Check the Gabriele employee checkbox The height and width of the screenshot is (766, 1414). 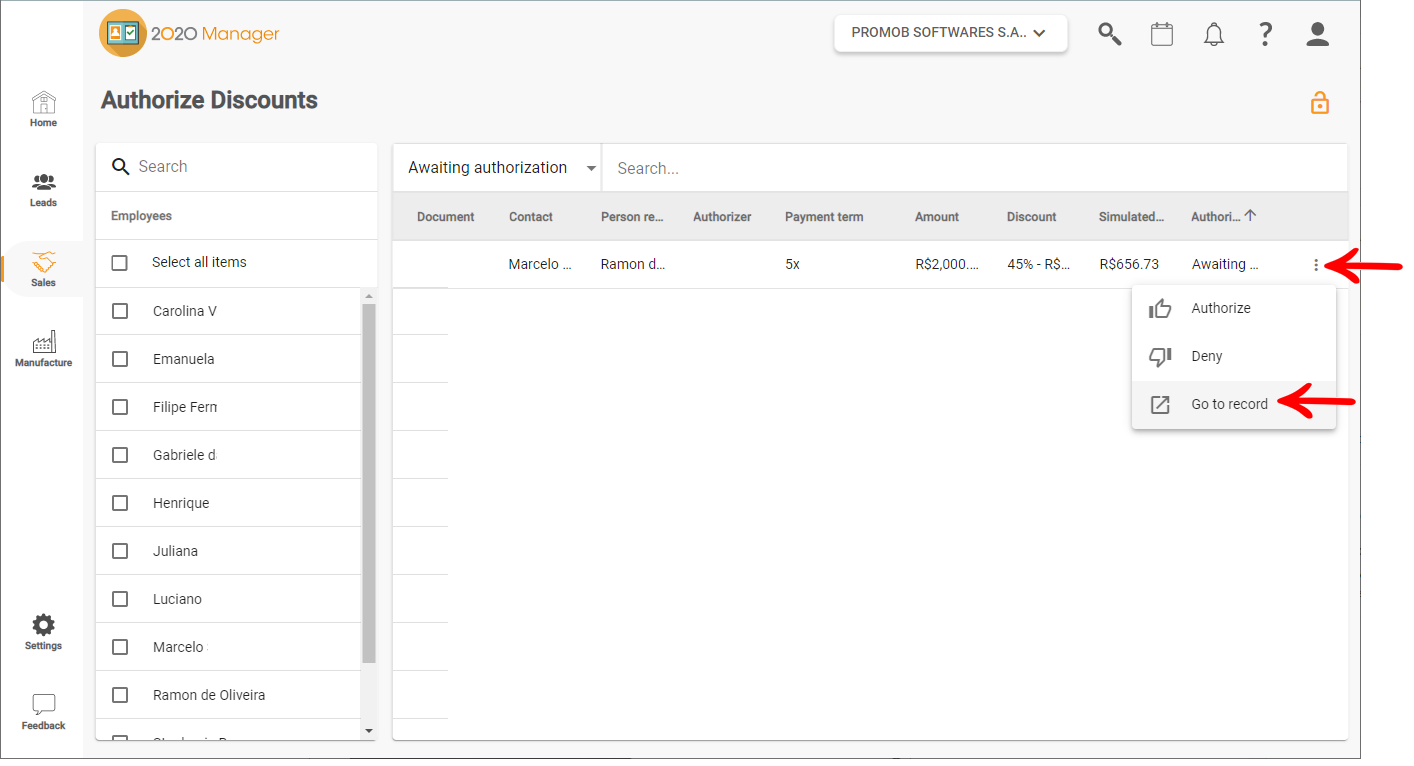120,455
